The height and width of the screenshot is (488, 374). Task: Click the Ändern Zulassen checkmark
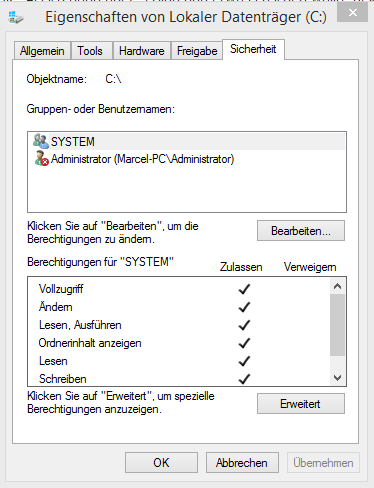244,307
